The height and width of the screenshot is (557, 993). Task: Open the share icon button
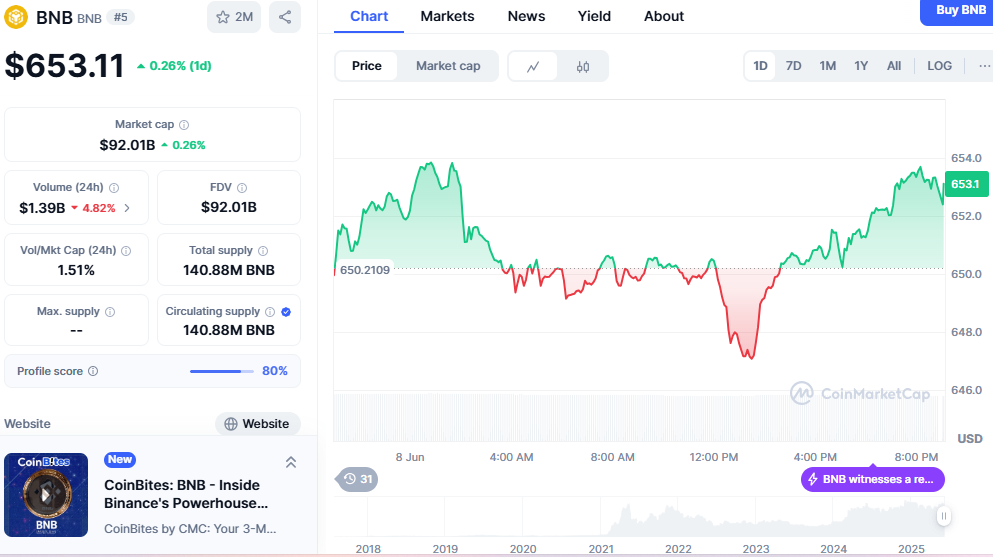tap(285, 17)
